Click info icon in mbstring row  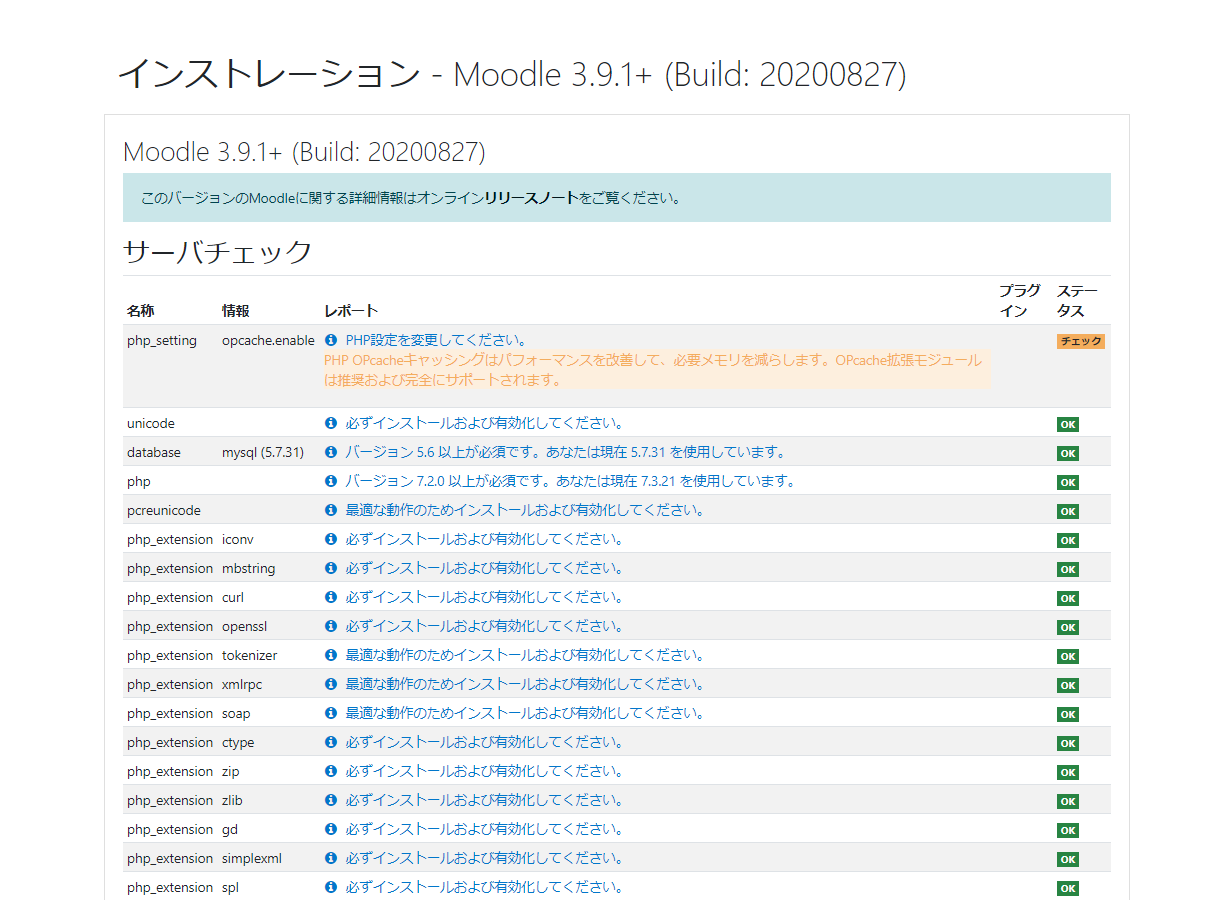[x=331, y=568]
